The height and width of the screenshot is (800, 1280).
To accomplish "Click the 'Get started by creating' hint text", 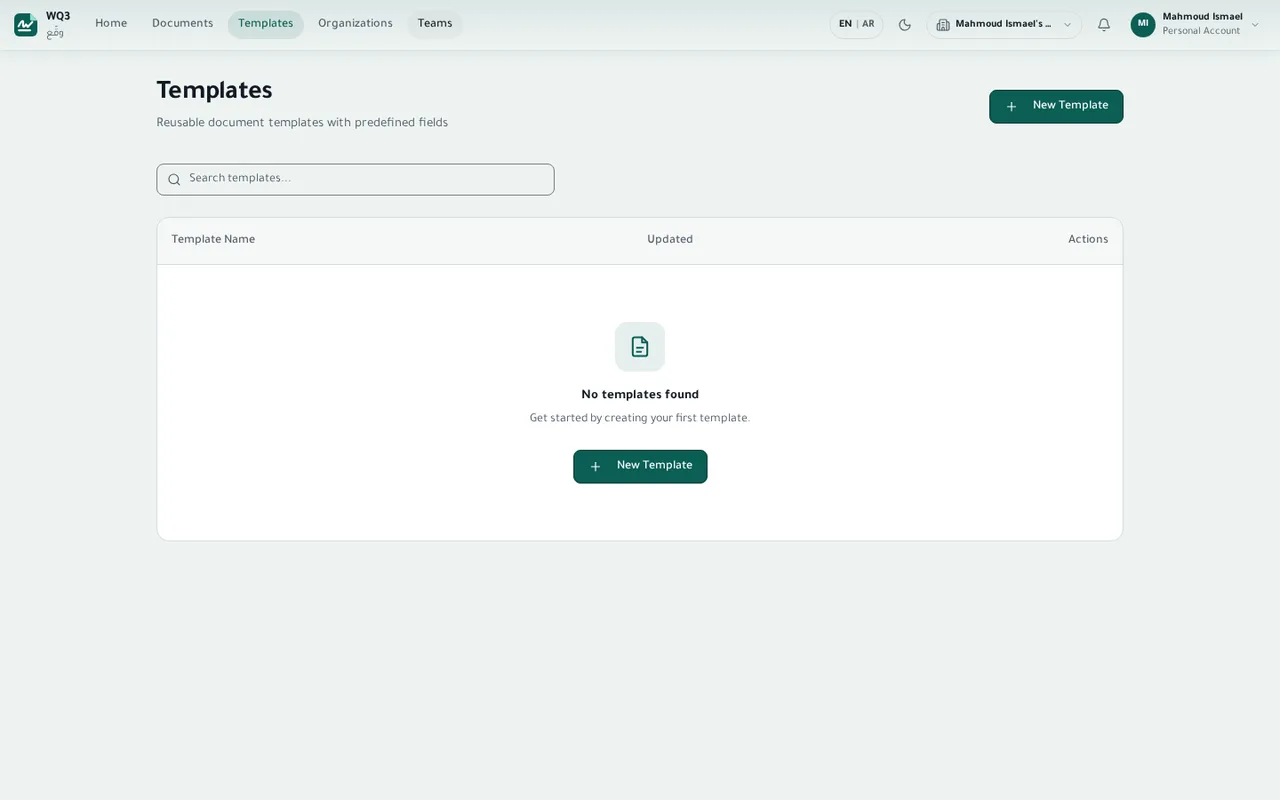I will pyautogui.click(x=640, y=418).
